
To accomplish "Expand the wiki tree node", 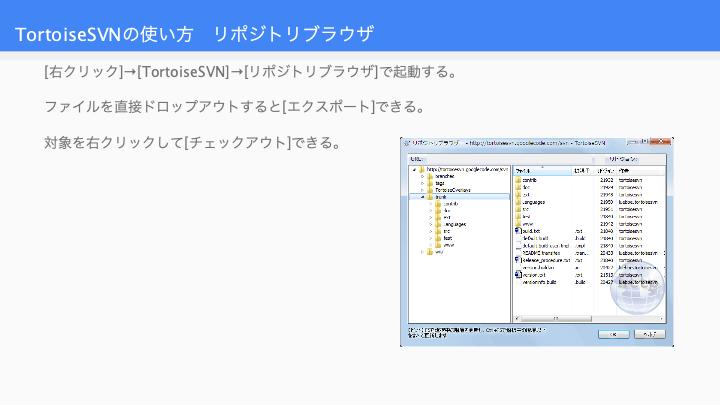I will coord(423,252).
